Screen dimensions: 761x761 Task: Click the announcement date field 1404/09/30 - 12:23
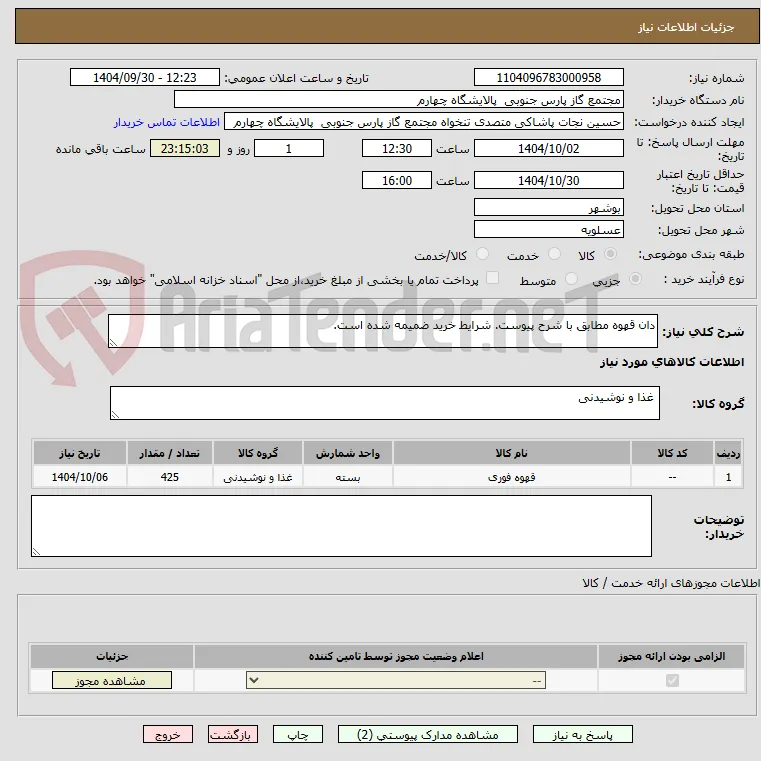pos(145,78)
